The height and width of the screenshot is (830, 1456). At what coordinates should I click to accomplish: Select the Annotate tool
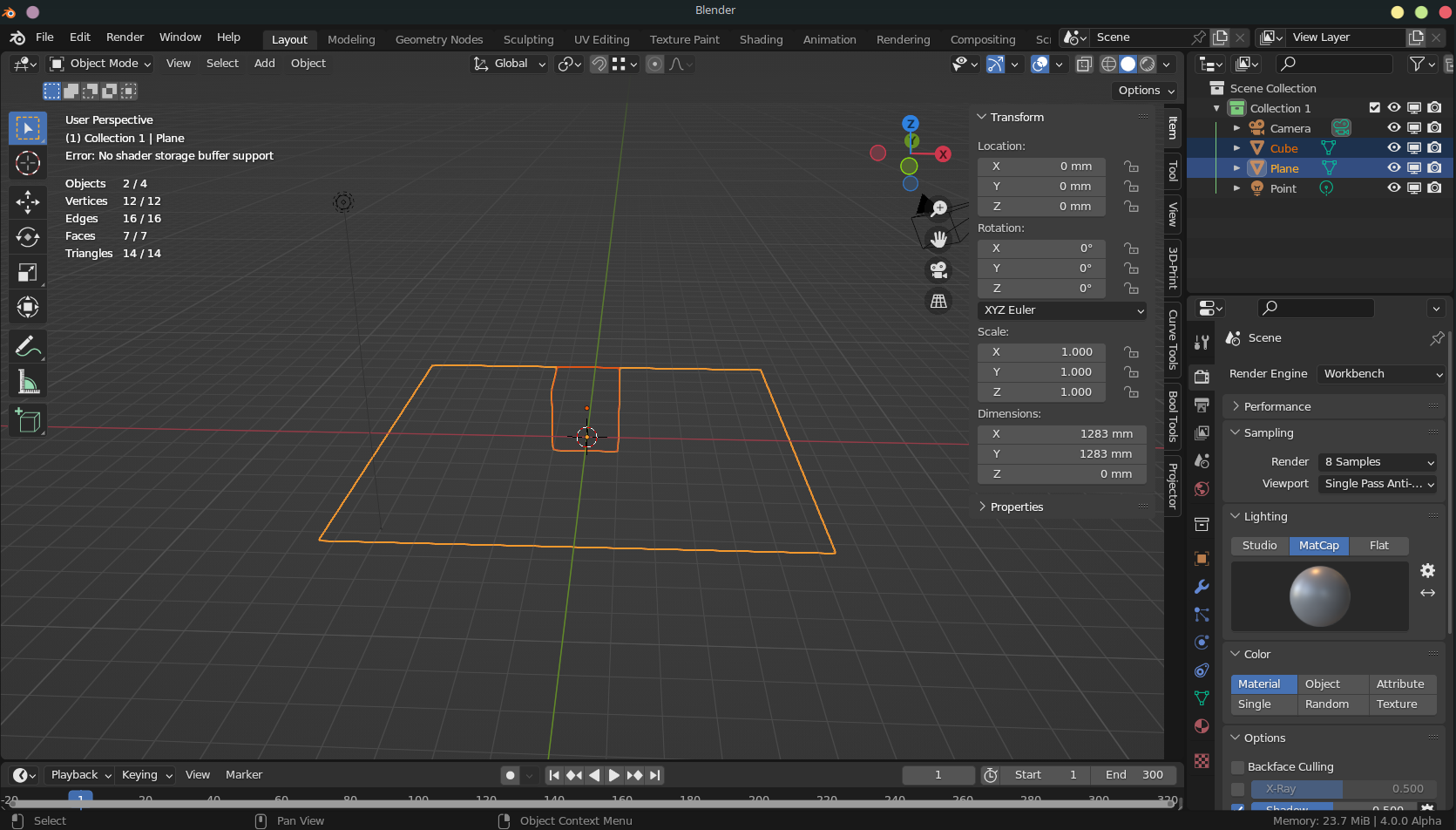28,347
